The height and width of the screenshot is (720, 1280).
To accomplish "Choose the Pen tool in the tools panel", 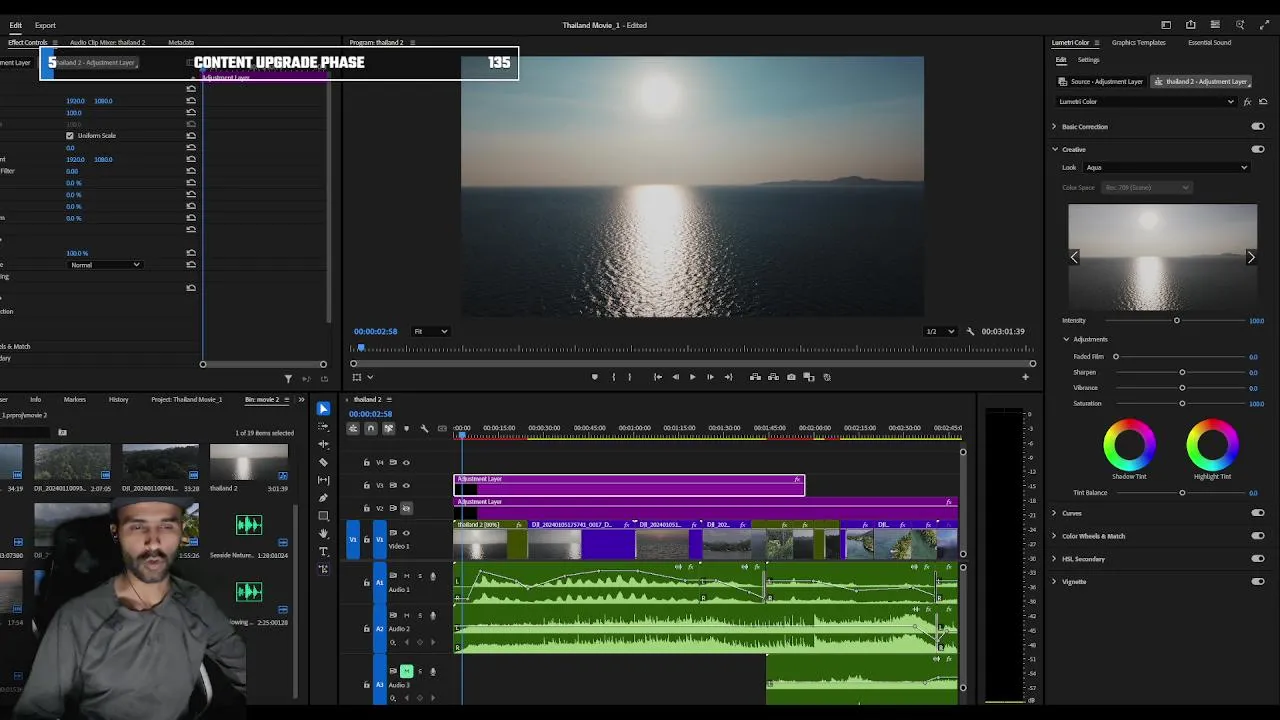I will pos(323,498).
